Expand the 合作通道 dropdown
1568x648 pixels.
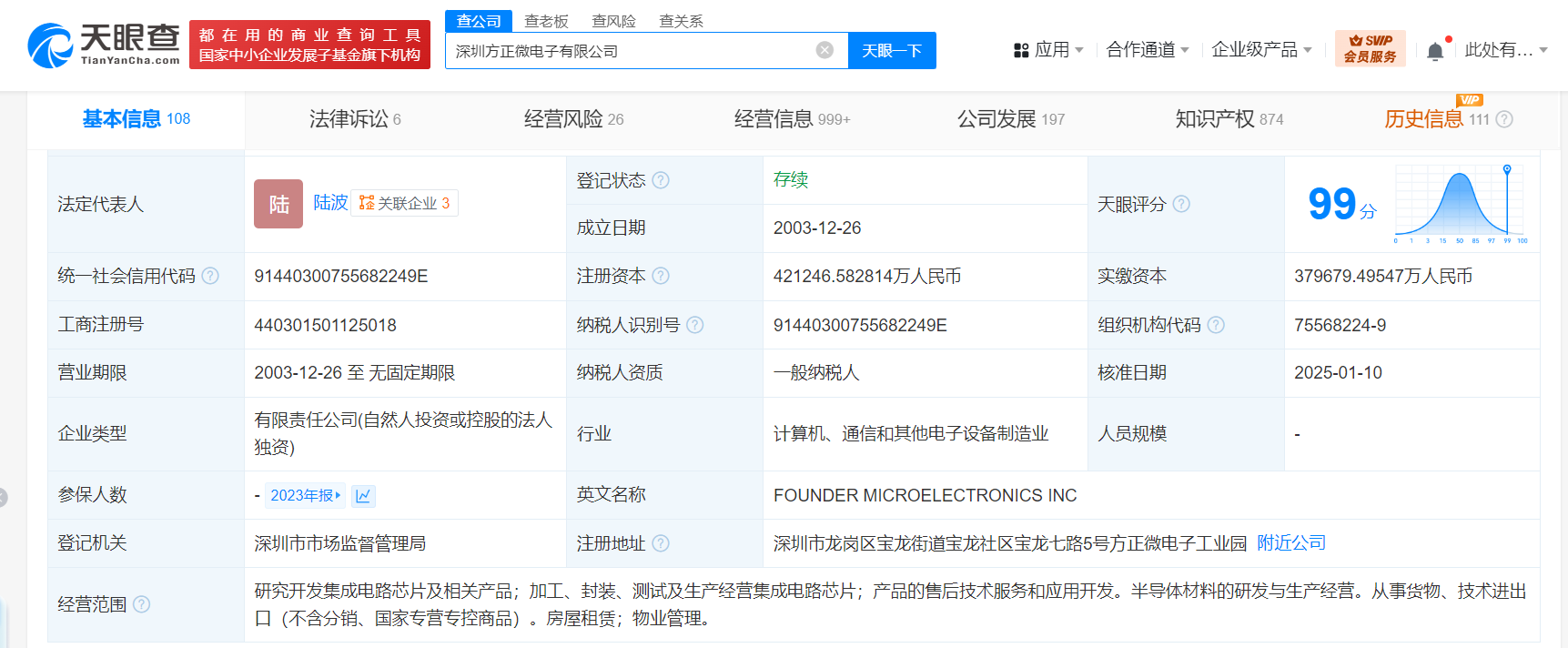(x=1147, y=50)
